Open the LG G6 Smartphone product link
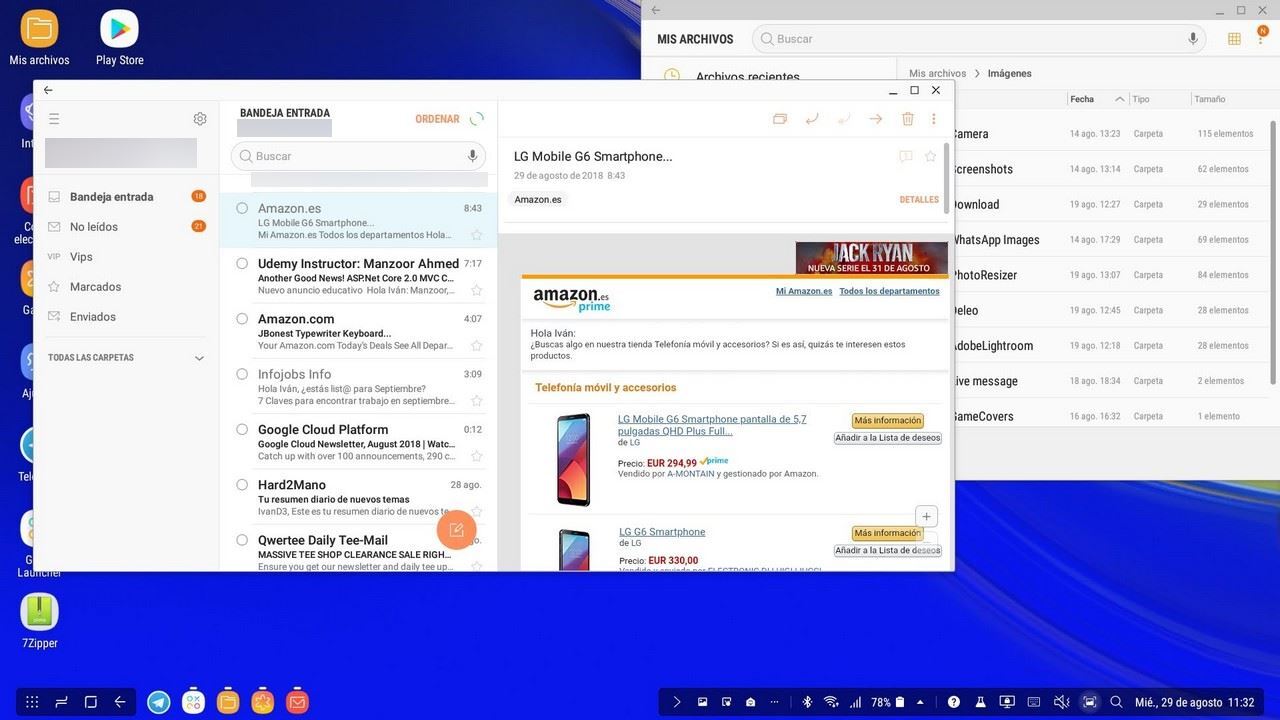 pos(662,532)
